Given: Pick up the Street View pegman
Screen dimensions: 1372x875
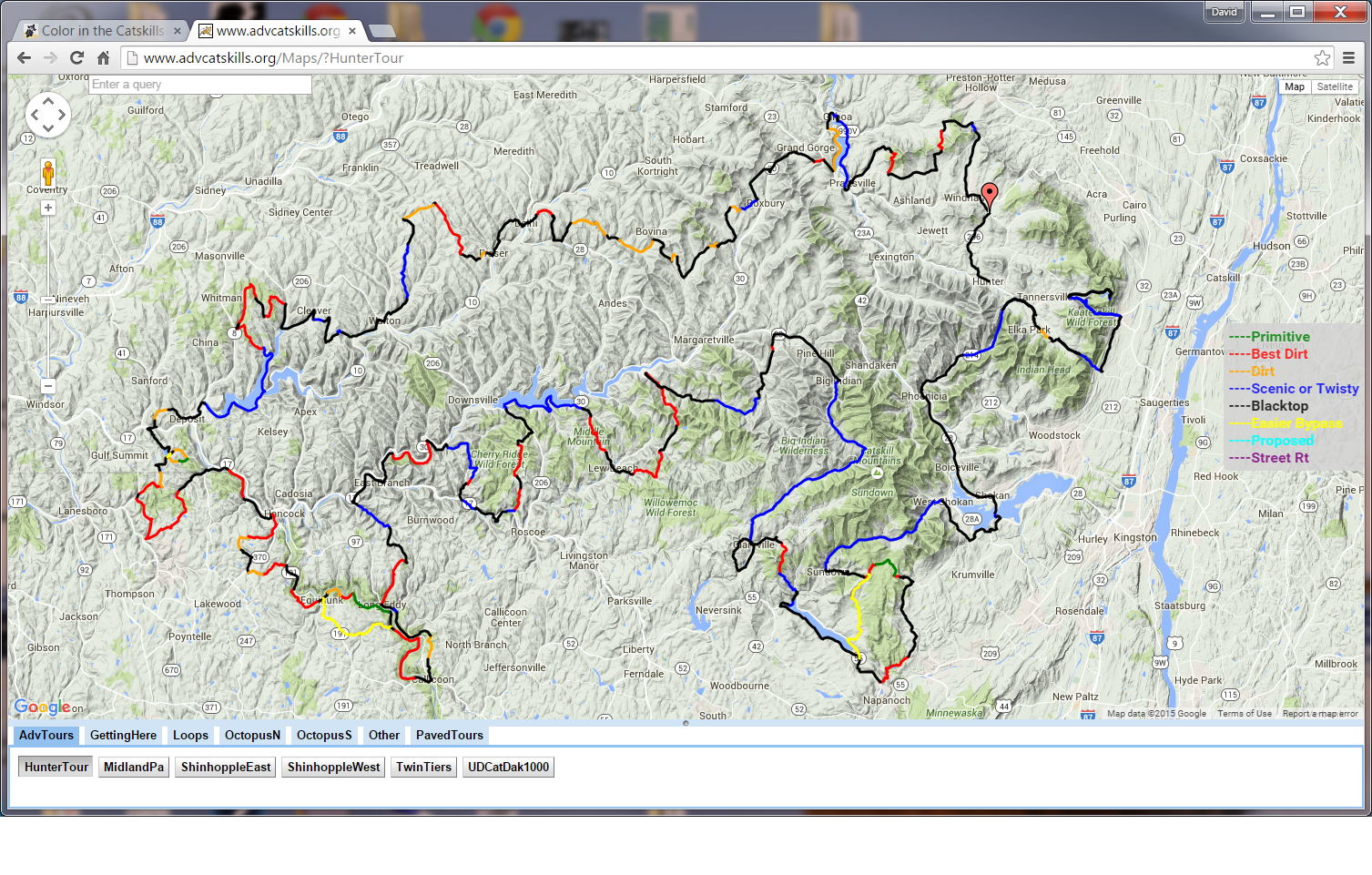Looking at the screenshot, I should pos(48,172).
